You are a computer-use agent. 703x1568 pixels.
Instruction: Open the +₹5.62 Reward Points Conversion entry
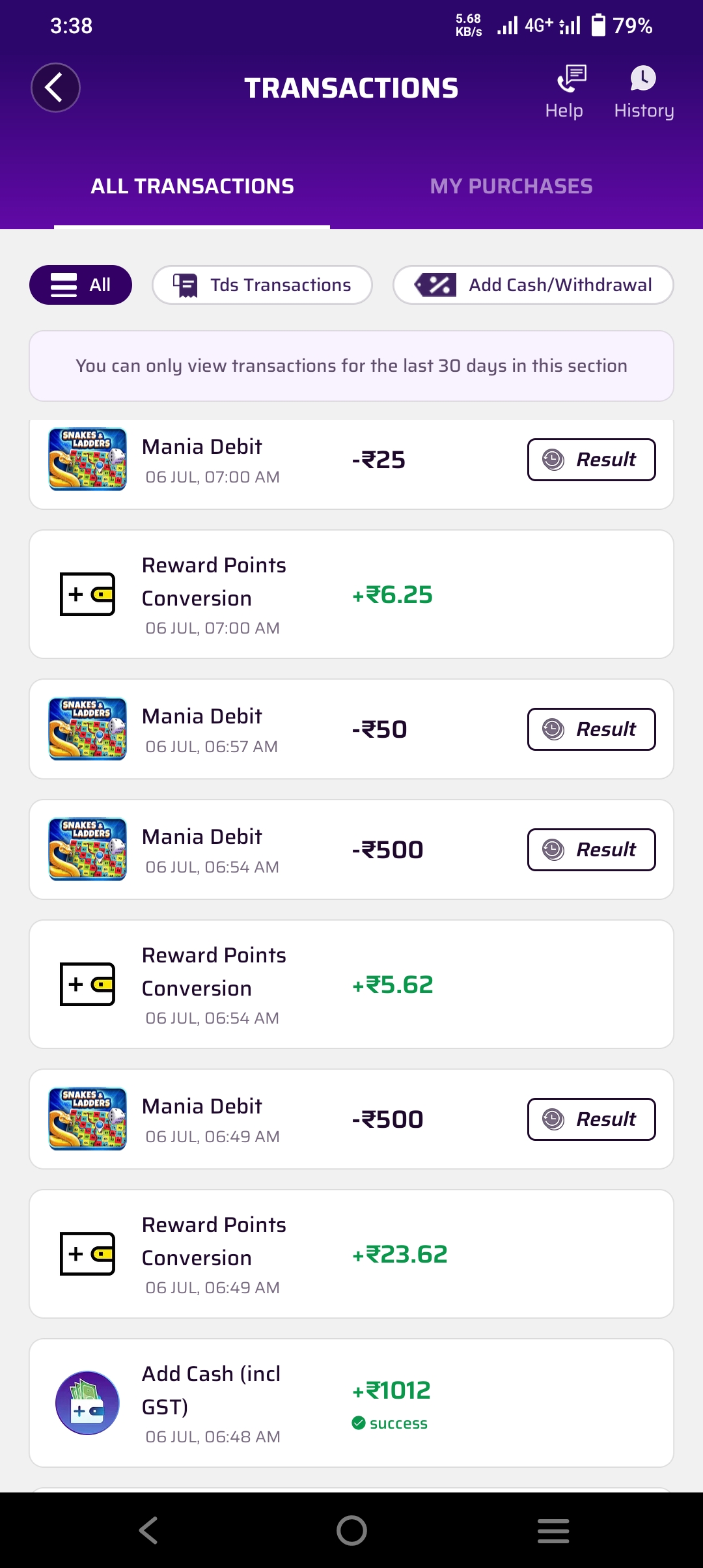[x=351, y=984]
